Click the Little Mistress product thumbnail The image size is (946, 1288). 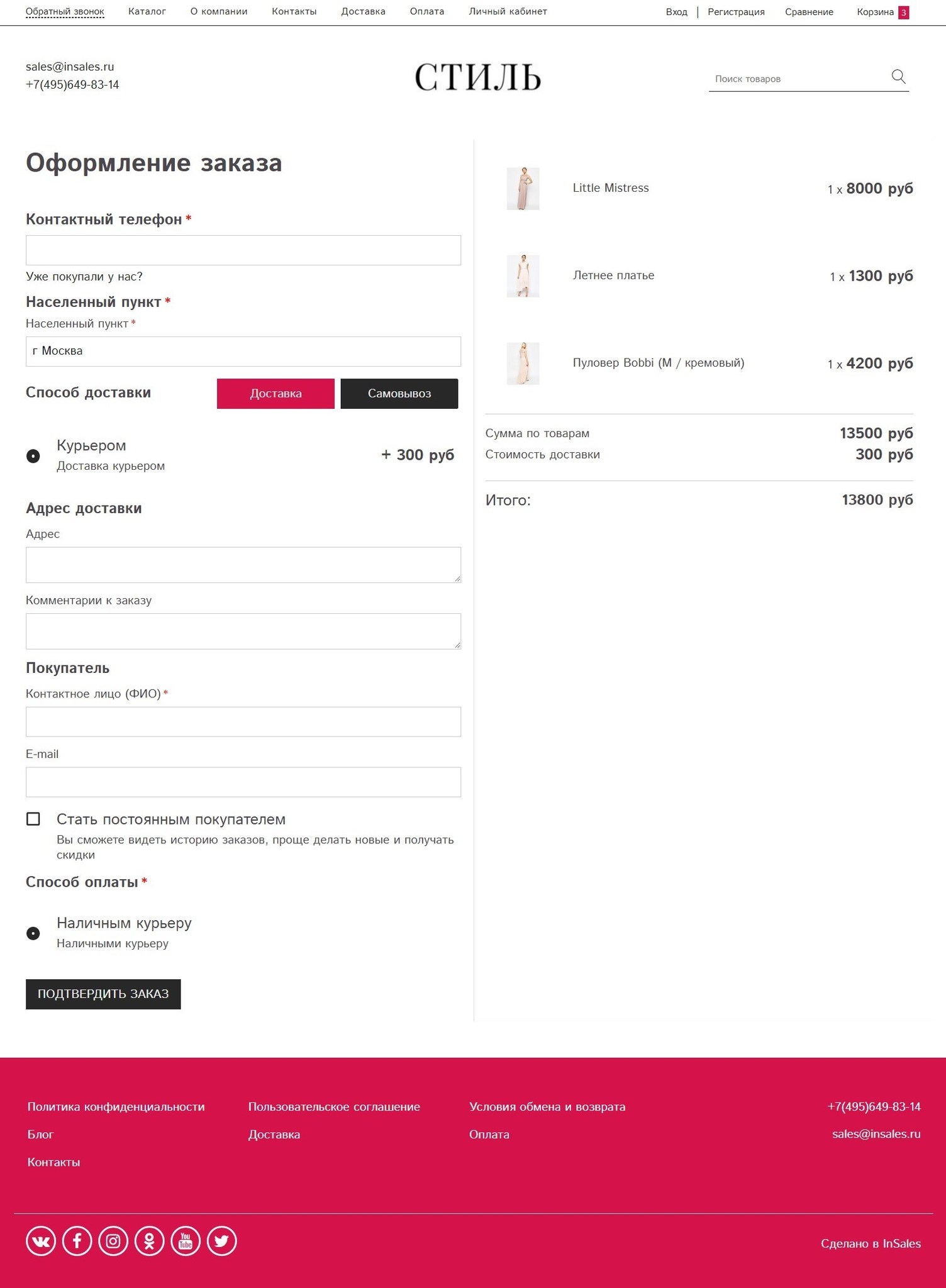pyautogui.click(x=523, y=189)
